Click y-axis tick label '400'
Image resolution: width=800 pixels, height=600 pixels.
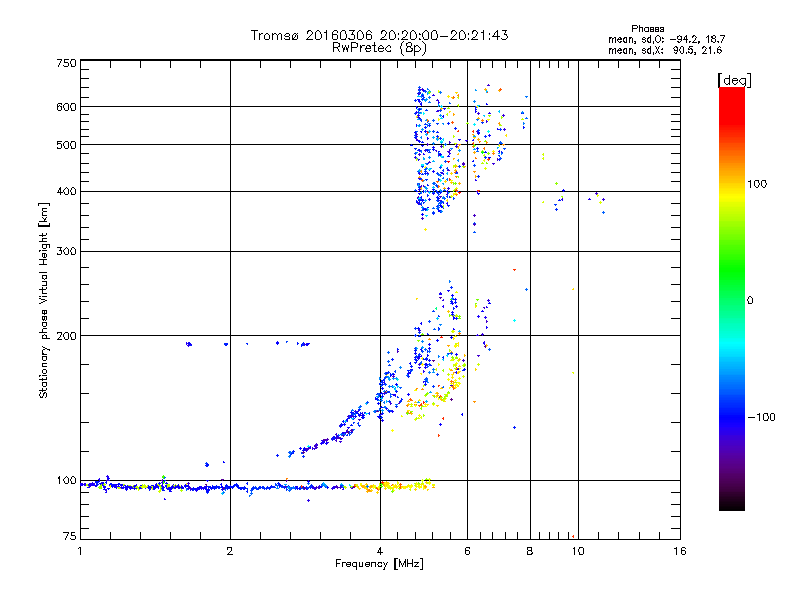[66, 192]
